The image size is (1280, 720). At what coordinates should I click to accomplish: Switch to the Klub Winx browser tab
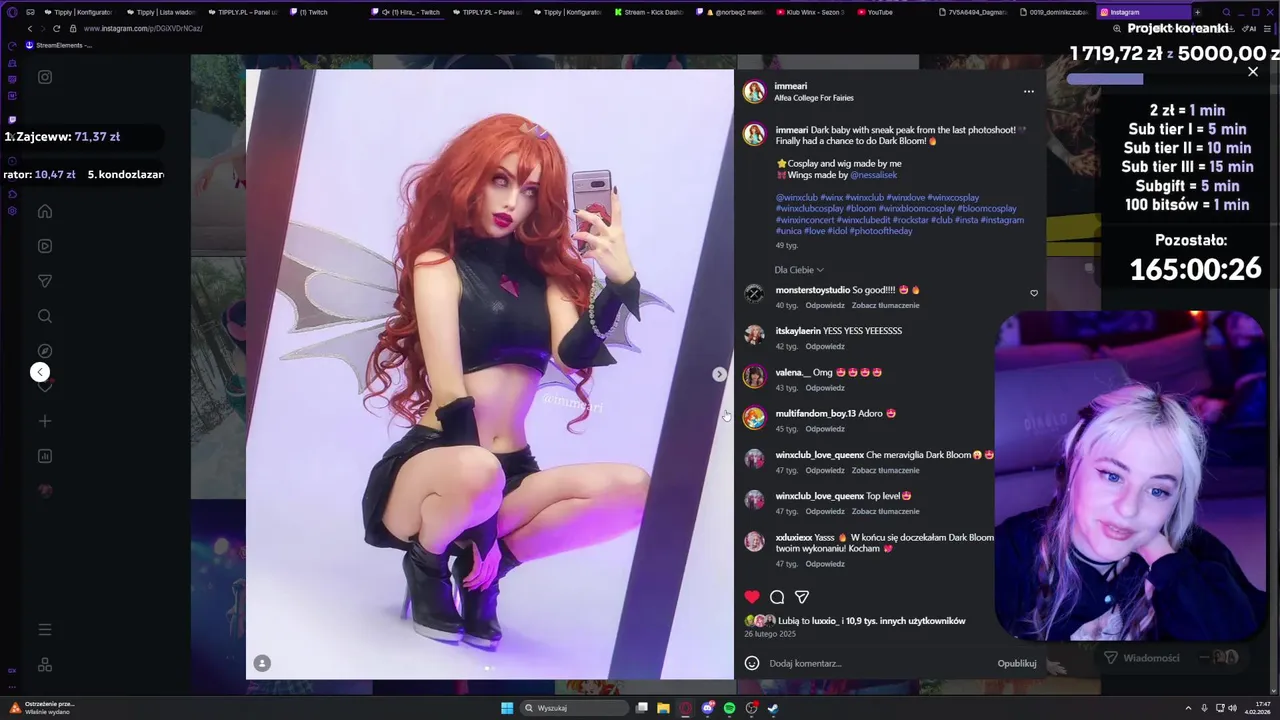[x=811, y=12]
